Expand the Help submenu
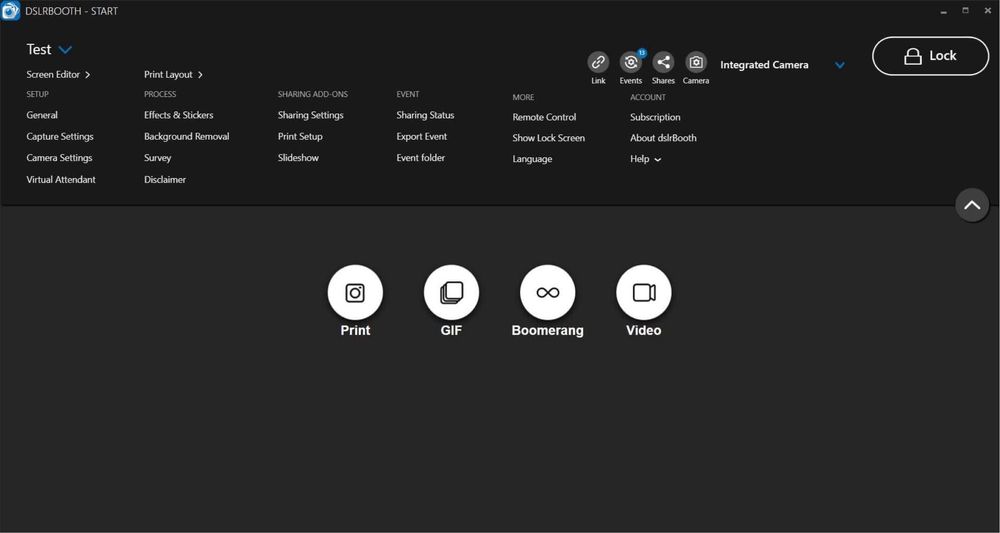Image resolution: width=1000 pixels, height=533 pixels. [x=645, y=159]
